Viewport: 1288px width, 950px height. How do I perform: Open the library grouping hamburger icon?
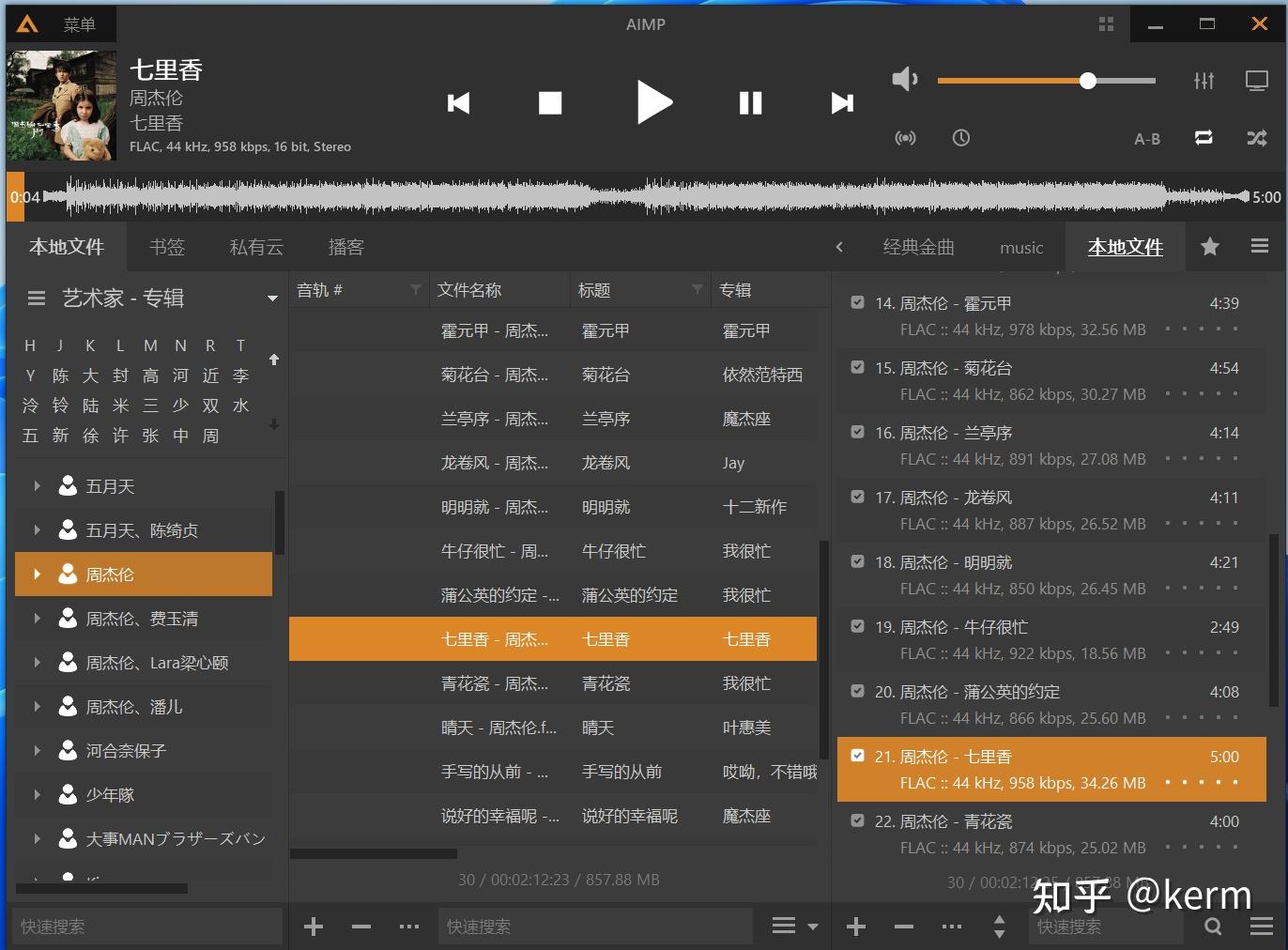point(37,299)
